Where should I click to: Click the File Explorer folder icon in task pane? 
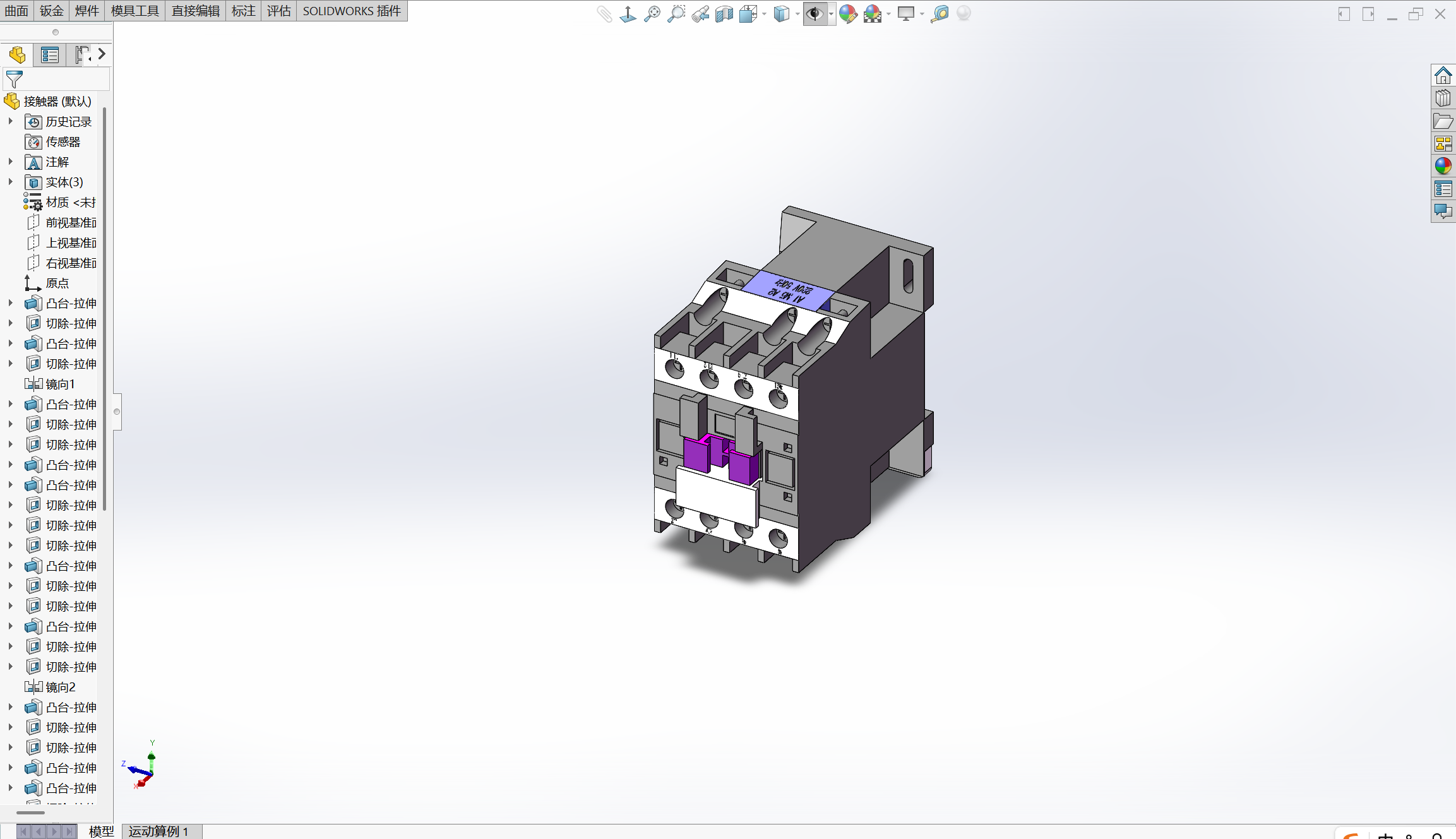point(1443,121)
